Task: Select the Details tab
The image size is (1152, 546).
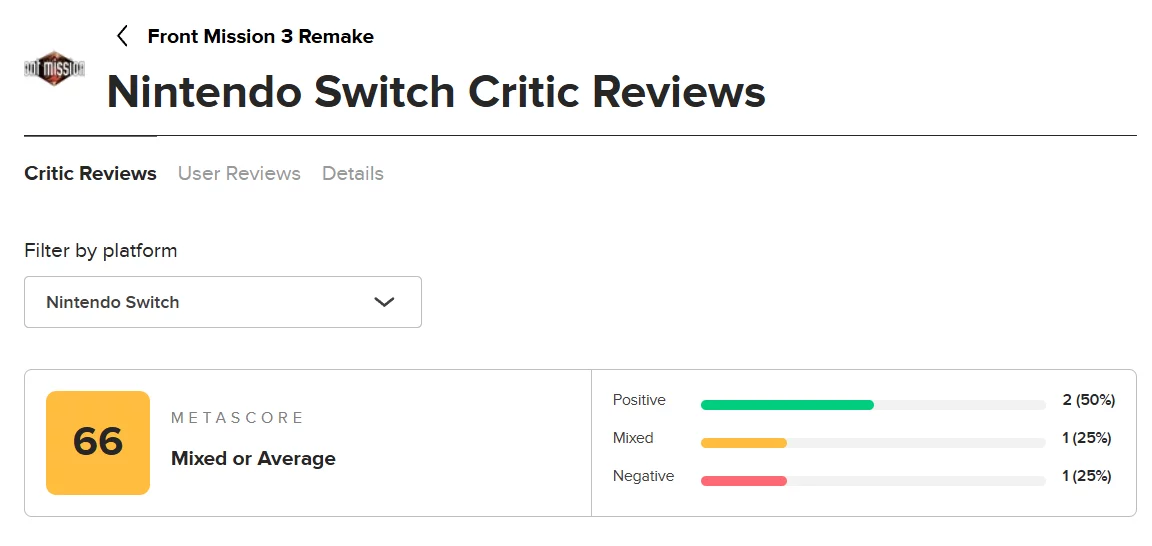Action: [x=353, y=174]
